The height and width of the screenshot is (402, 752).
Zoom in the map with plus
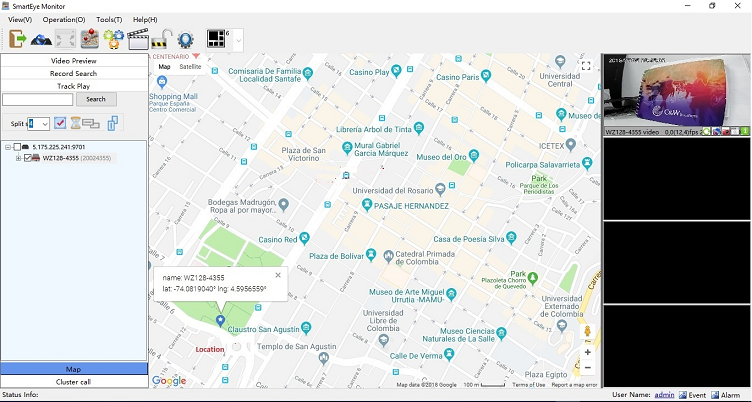pos(588,353)
